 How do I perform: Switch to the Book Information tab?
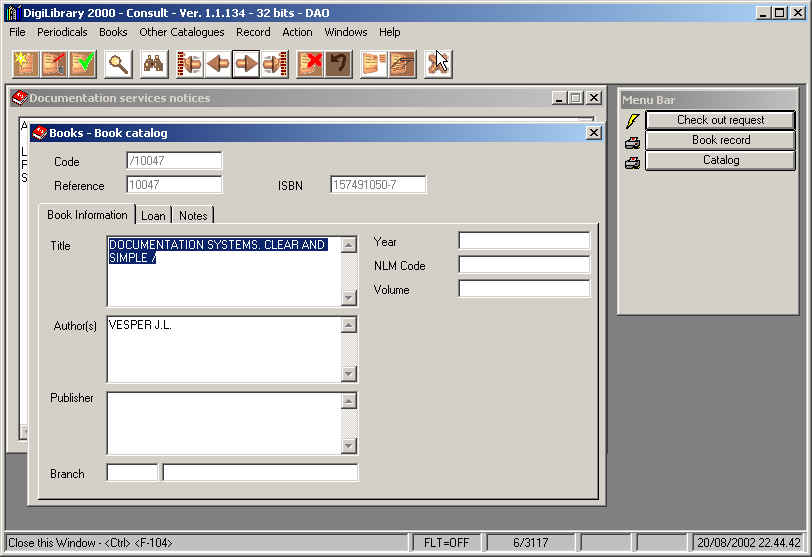[87, 215]
